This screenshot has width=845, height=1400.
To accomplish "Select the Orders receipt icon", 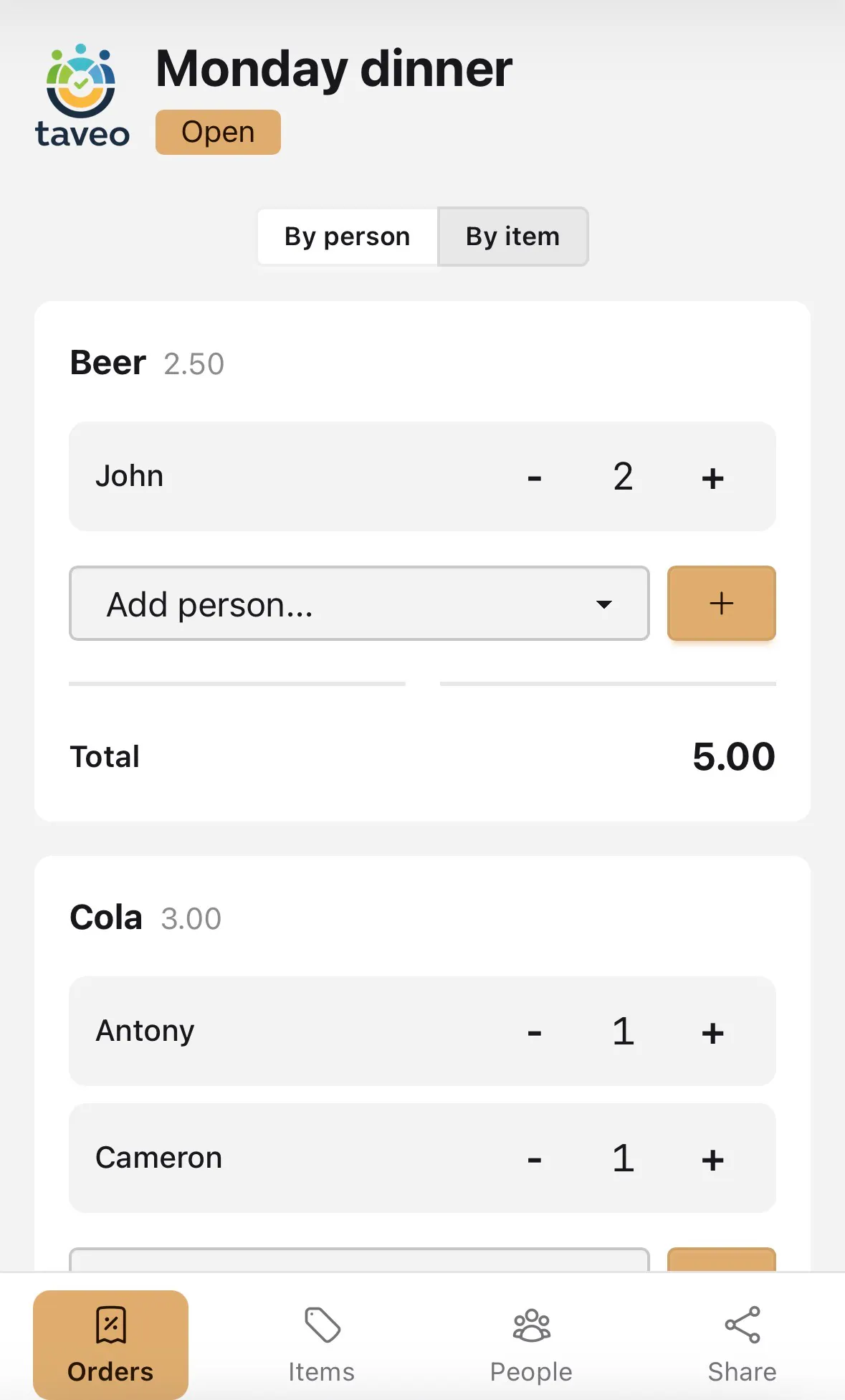I will [x=110, y=1324].
